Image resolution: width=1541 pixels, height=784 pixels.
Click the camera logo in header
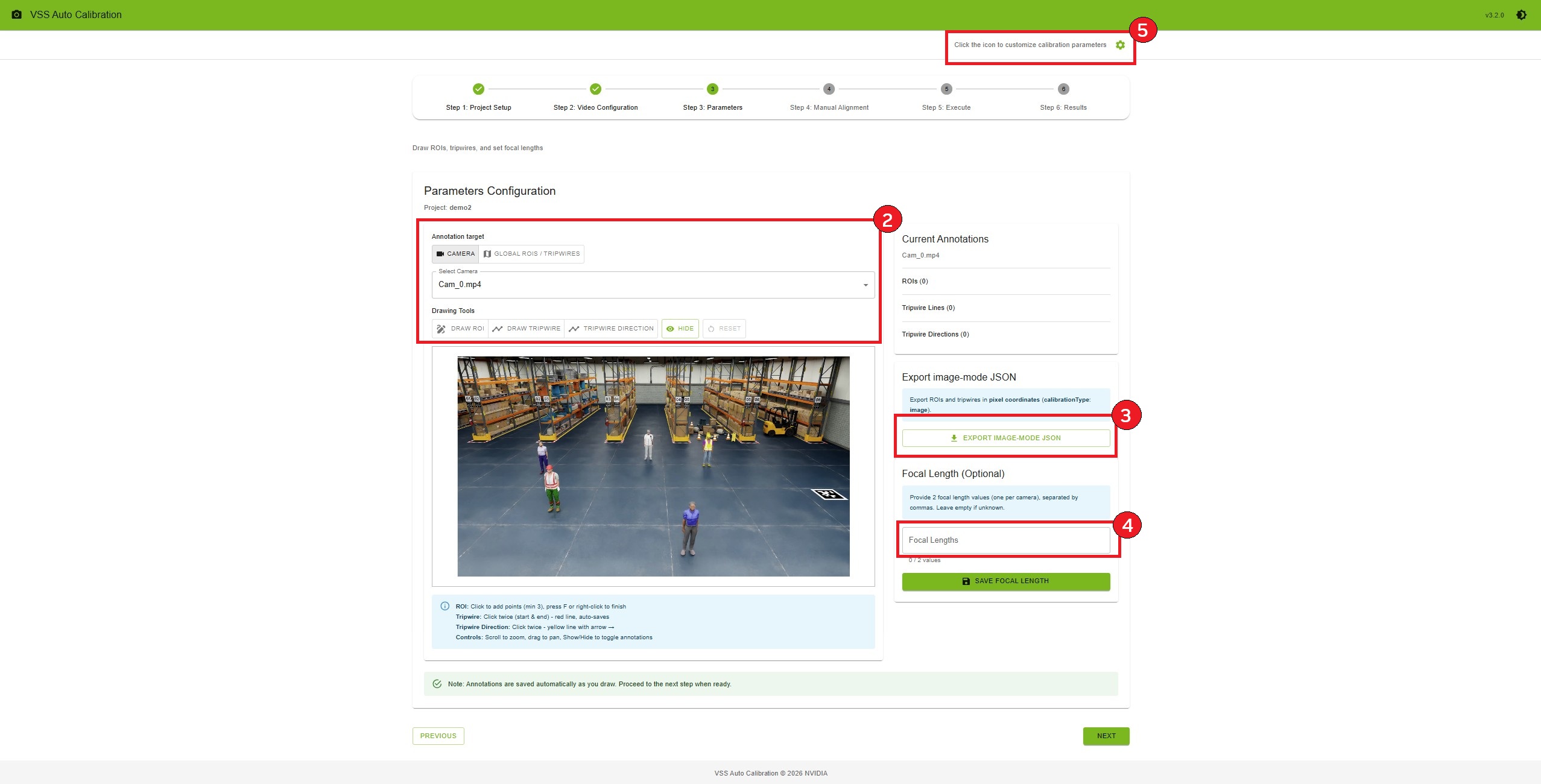17,14
